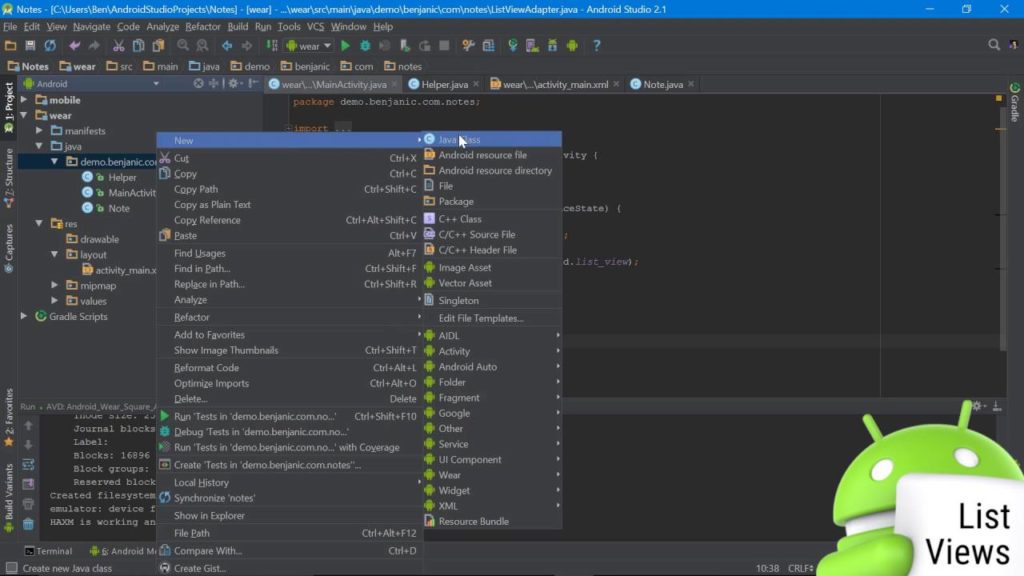Choose Package from New submenu

pyautogui.click(x=492, y=202)
